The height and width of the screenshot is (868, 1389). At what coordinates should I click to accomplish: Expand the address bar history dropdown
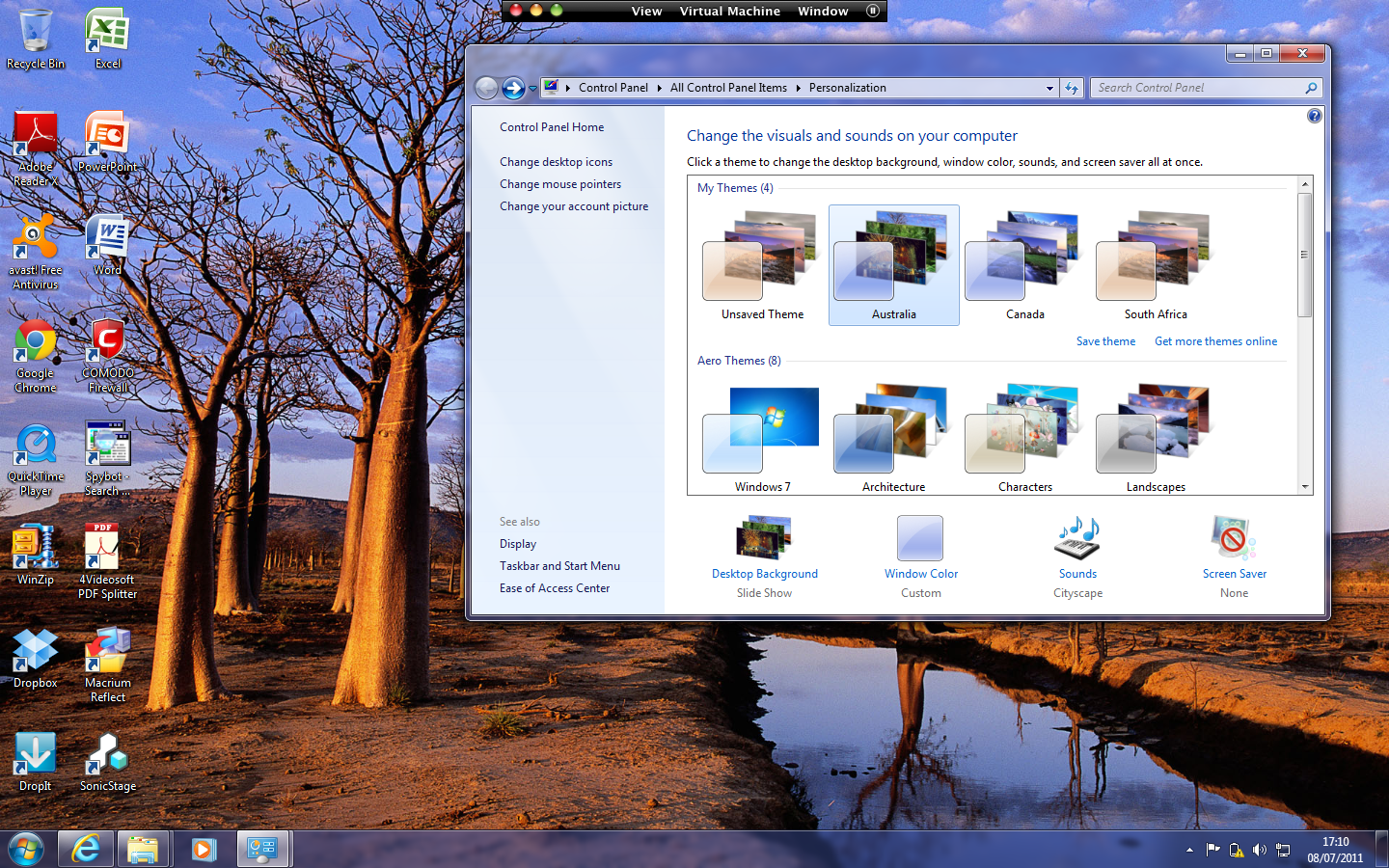coord(1049,88)
